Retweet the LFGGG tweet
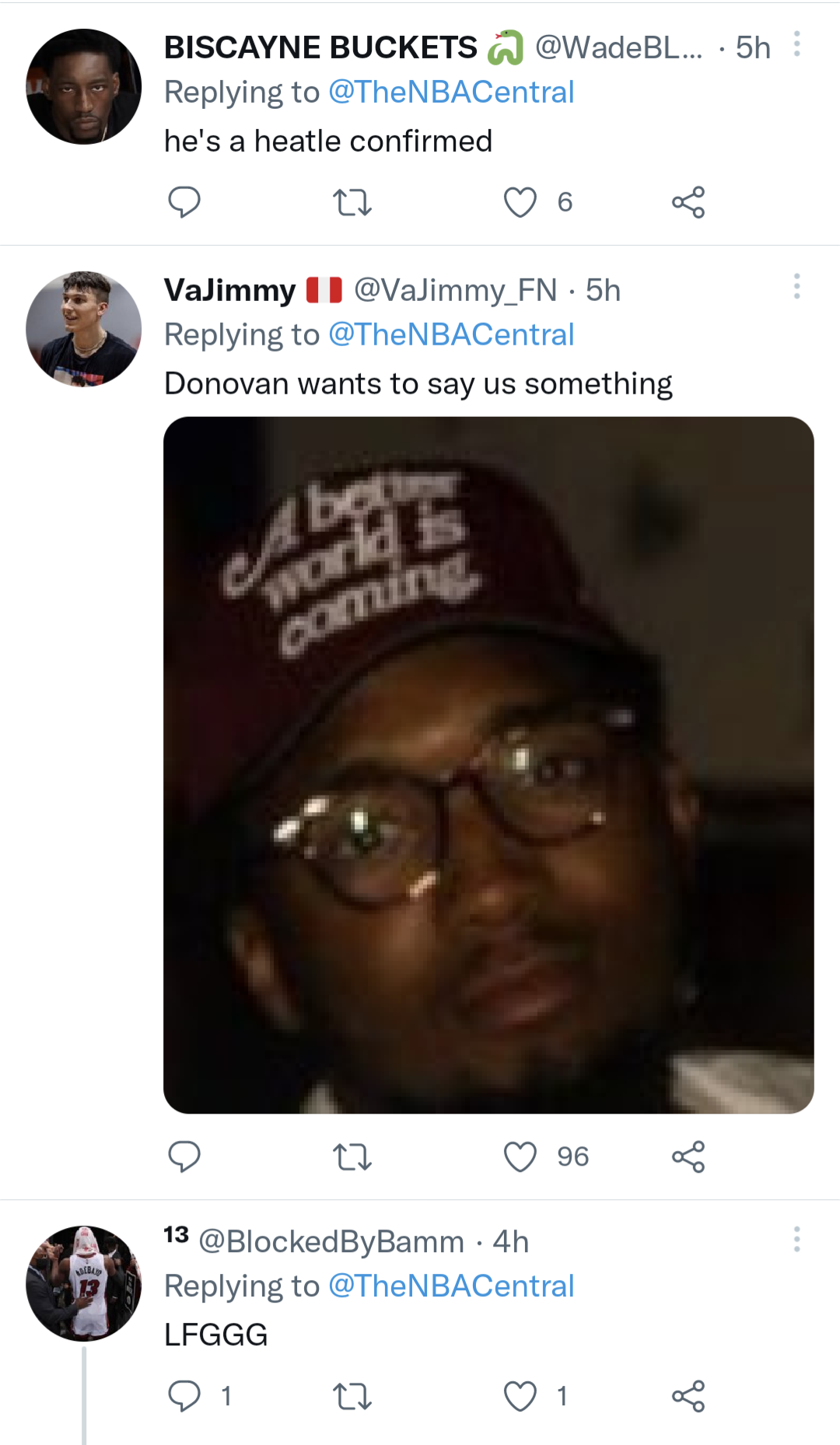The height and width of the screenshot is (1445, 840). click(x=352, y=1397)
